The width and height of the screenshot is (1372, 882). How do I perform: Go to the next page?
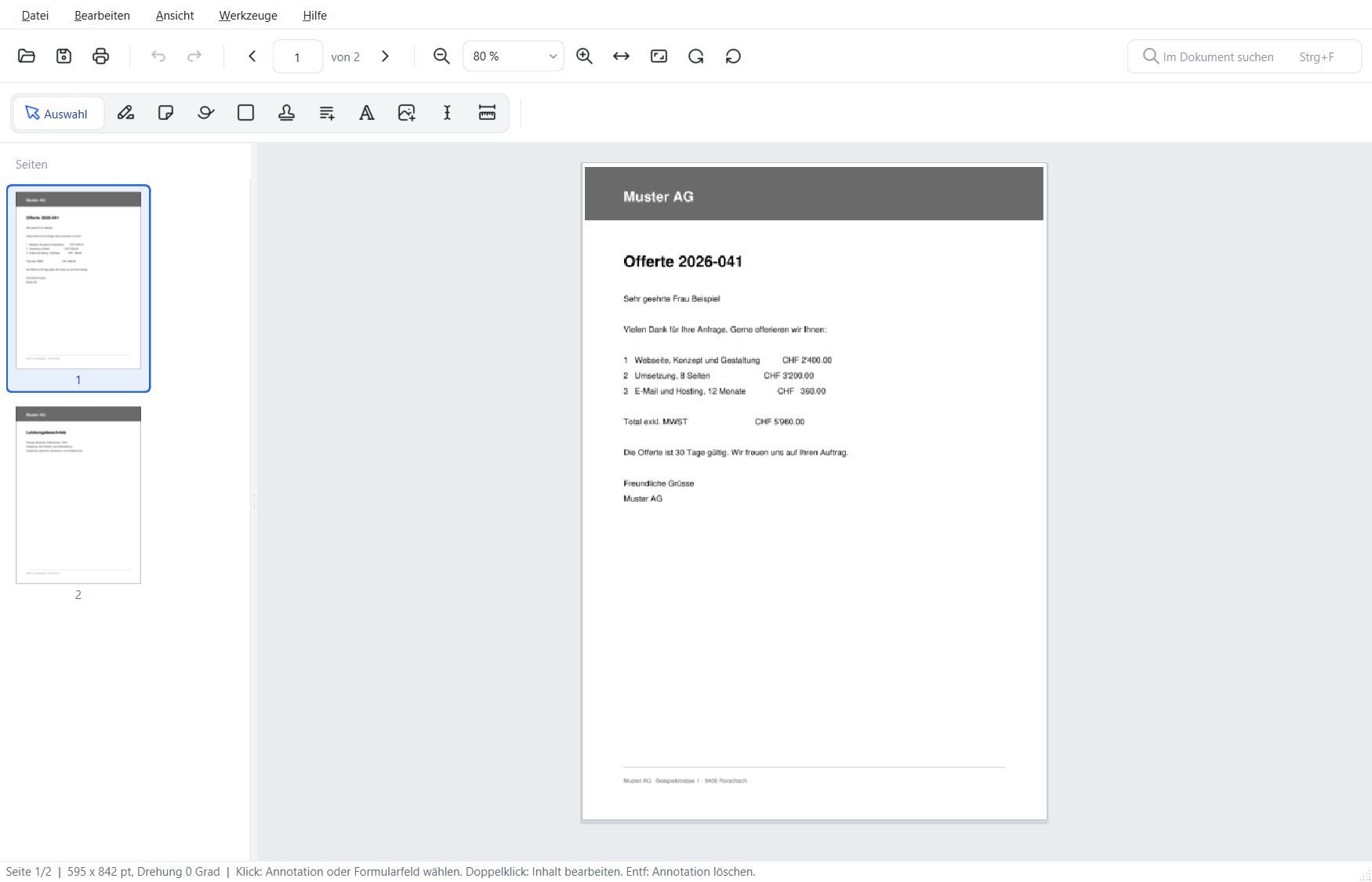(385, 56)
